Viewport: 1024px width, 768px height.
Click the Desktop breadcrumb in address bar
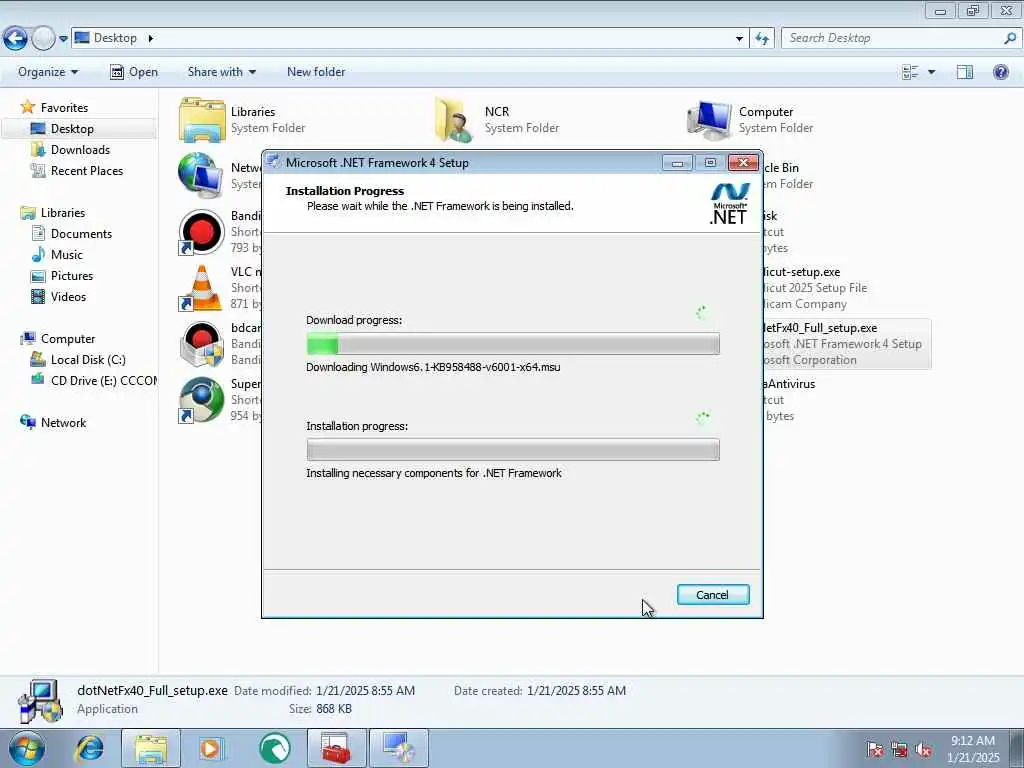pyautogui.click(x=115, y=38)
